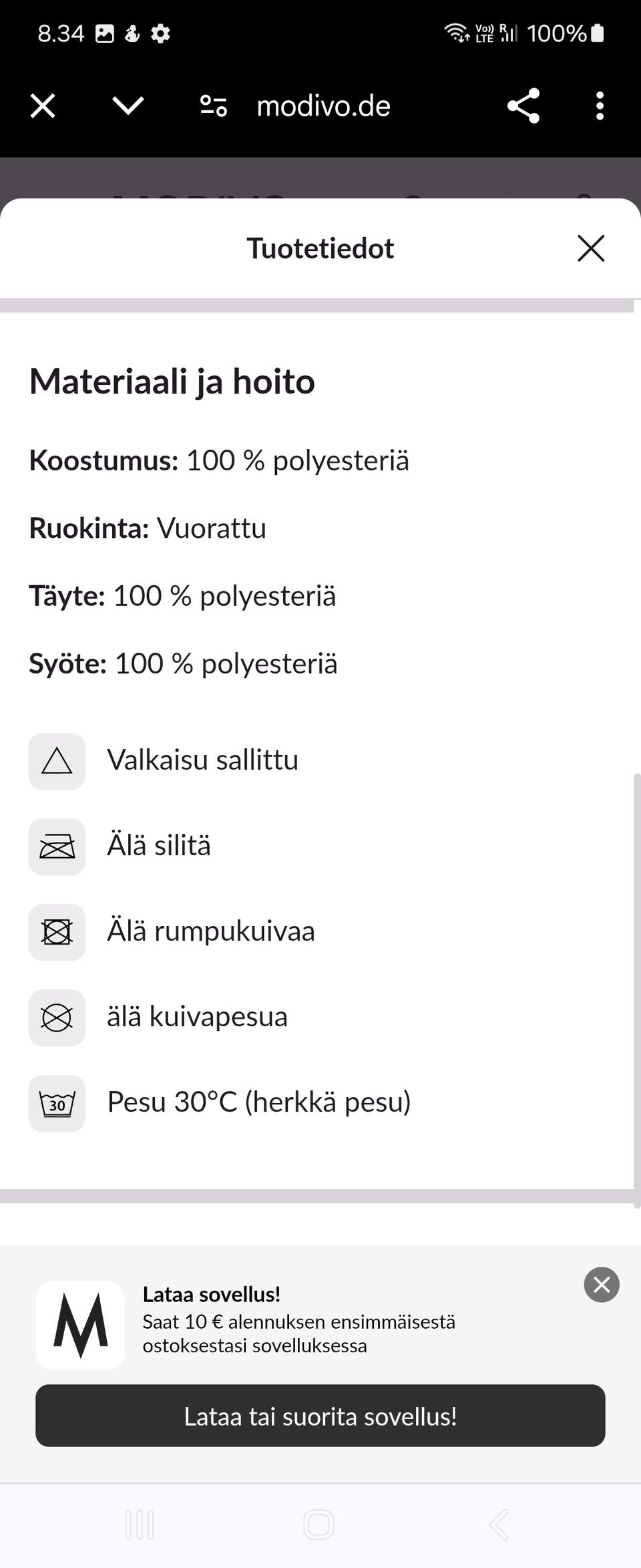Tap the 'do not tumble dry' symbol

pyautogui.click(x=57, y=932)
